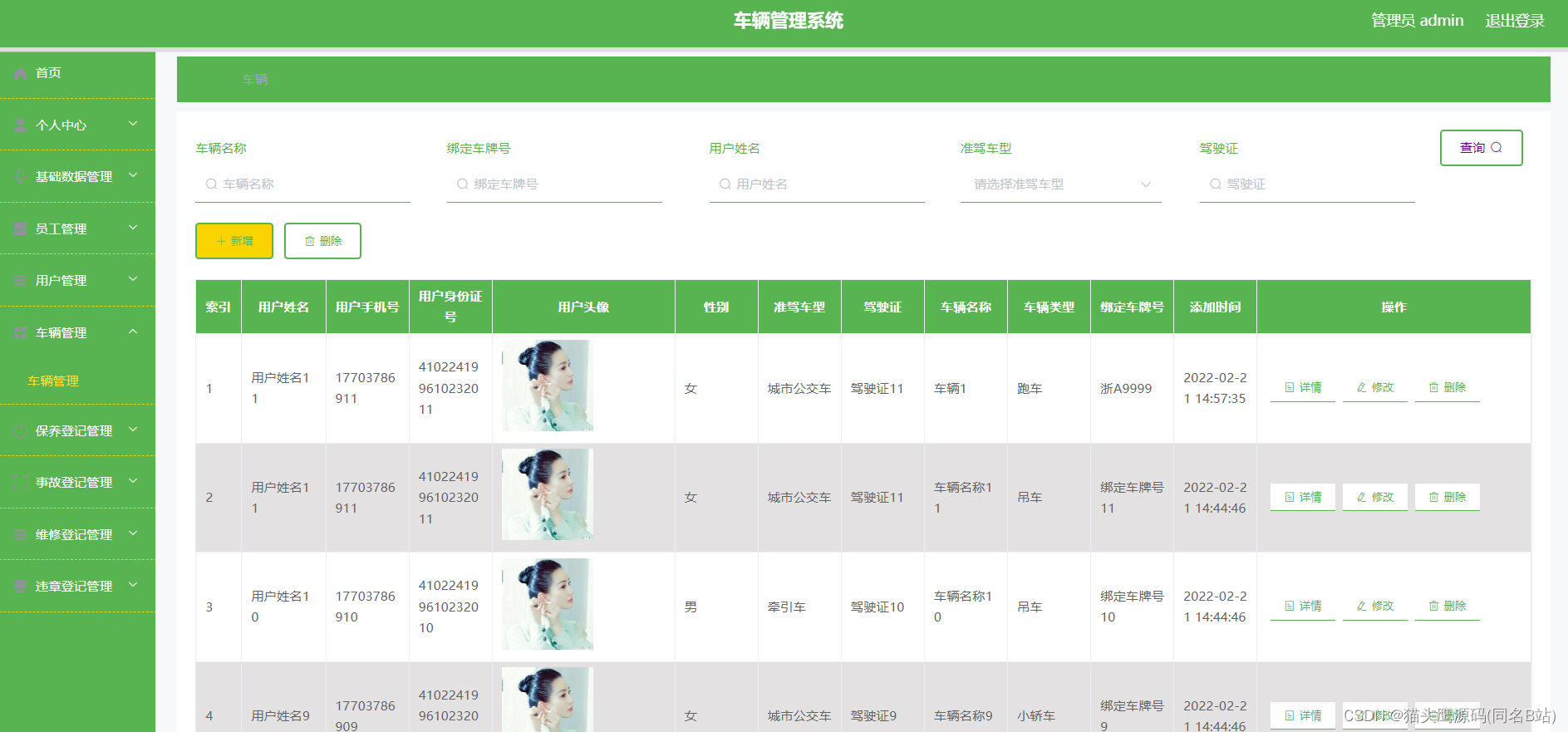Open the 员工管理 menu
The width and height of the screenshot is (1568, 732).
coord(77,229)
